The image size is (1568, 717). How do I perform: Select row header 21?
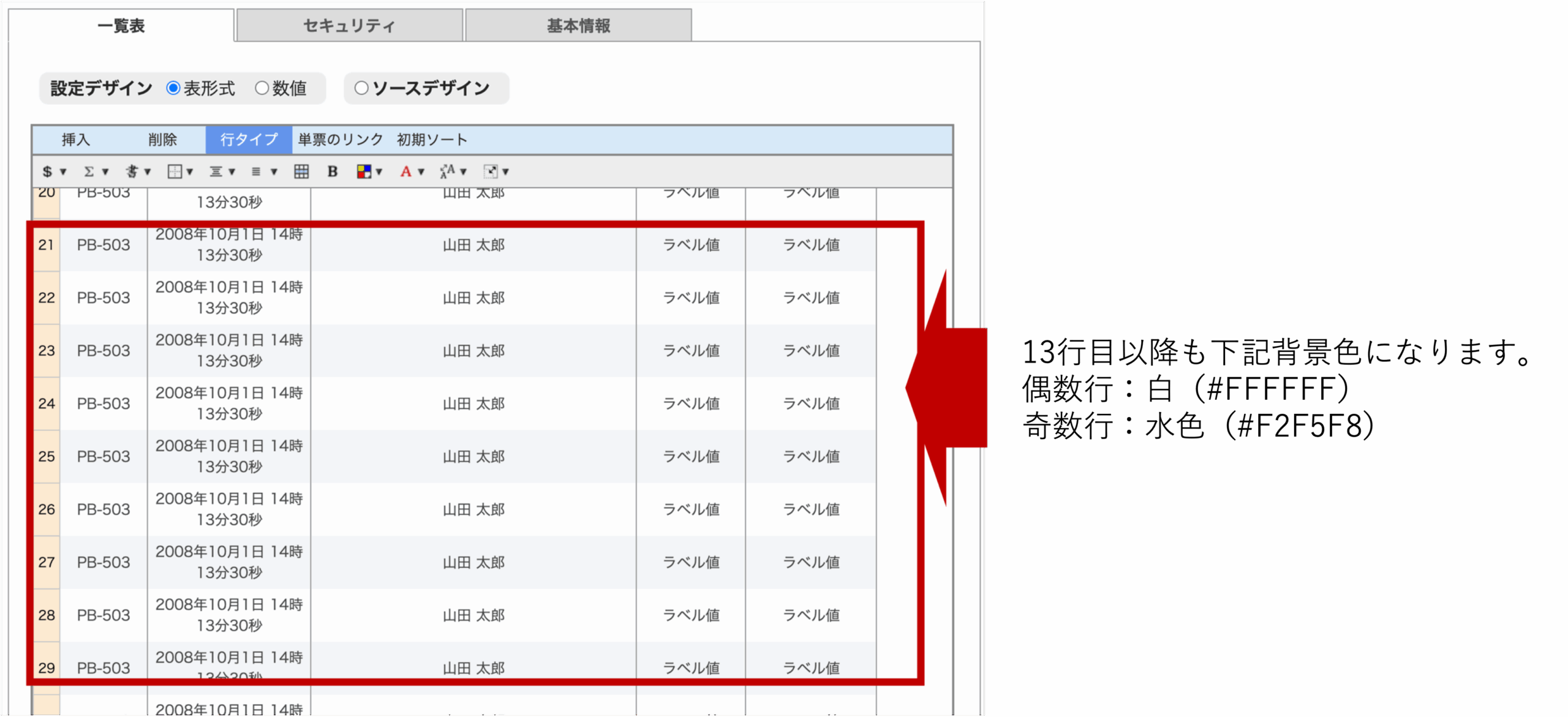pos(47,245)
